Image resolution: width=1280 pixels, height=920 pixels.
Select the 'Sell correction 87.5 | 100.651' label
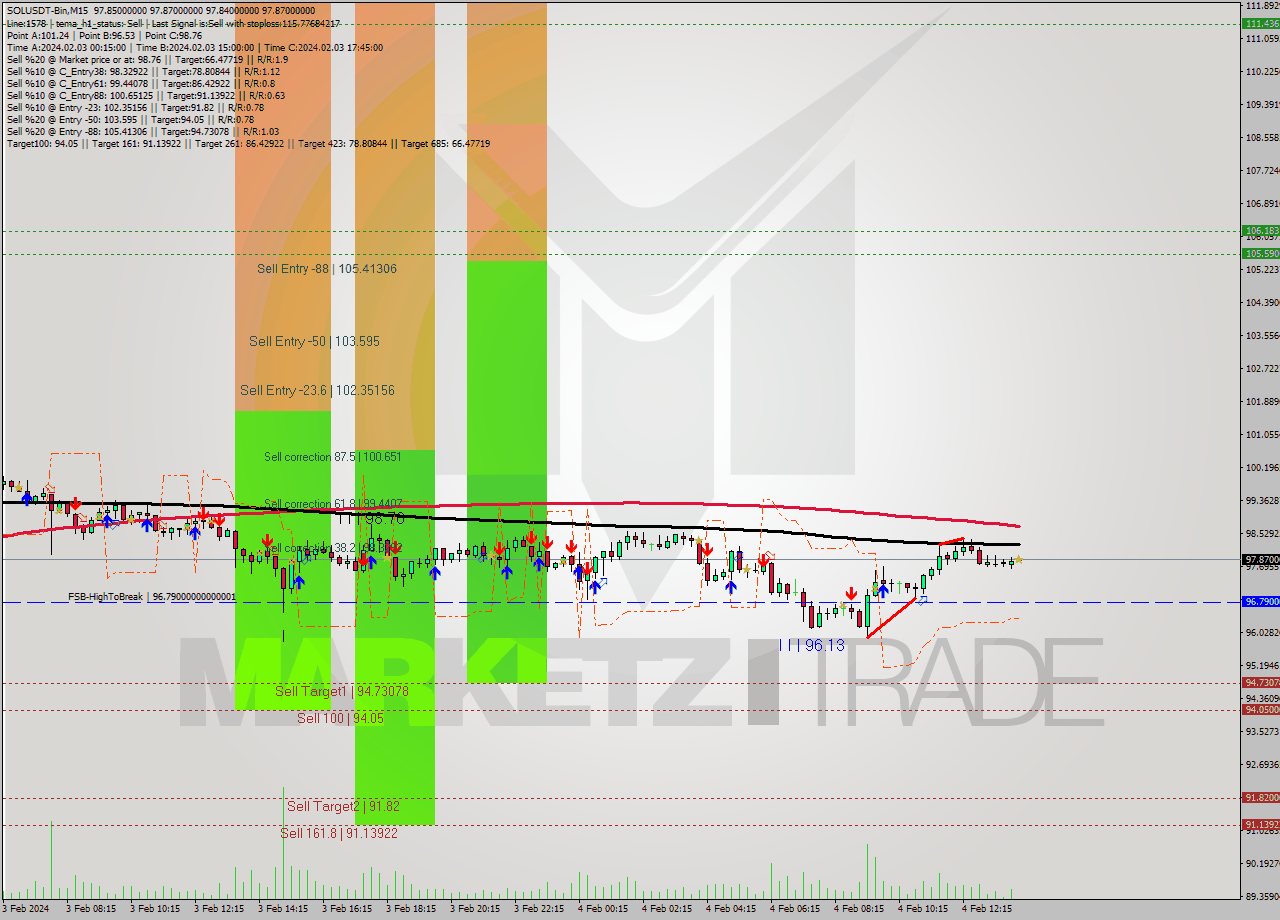tap(333, 457)
